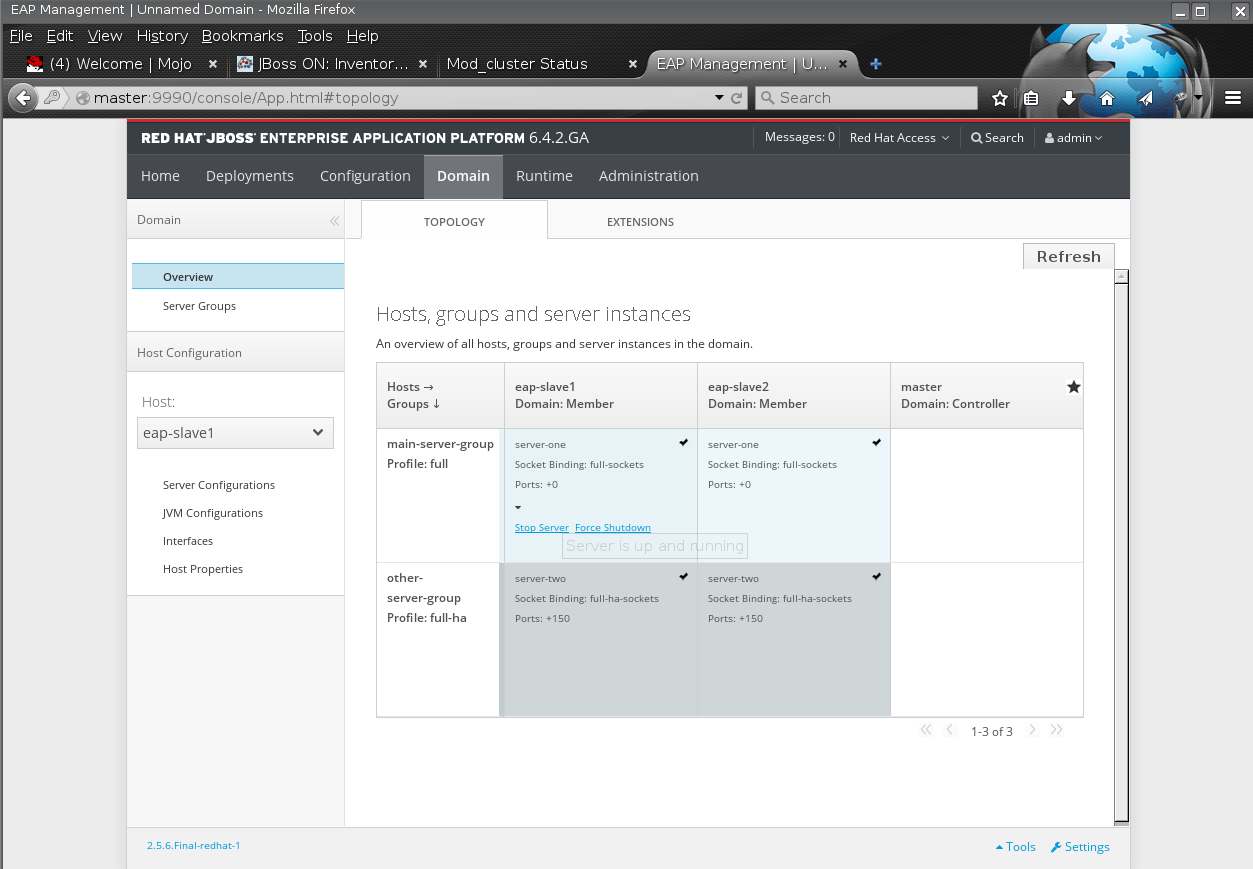Switch to the TOPOLOGY tab
Image resolution: width=1253 pixels, height=869 pixels.
(454, 221)
